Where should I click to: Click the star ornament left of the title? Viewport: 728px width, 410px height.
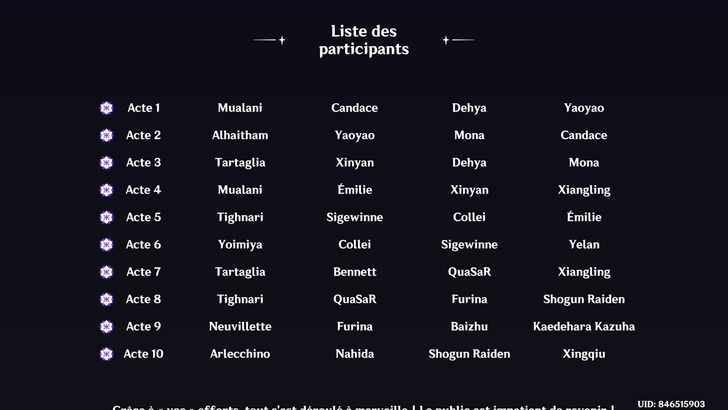coord(281,40)
